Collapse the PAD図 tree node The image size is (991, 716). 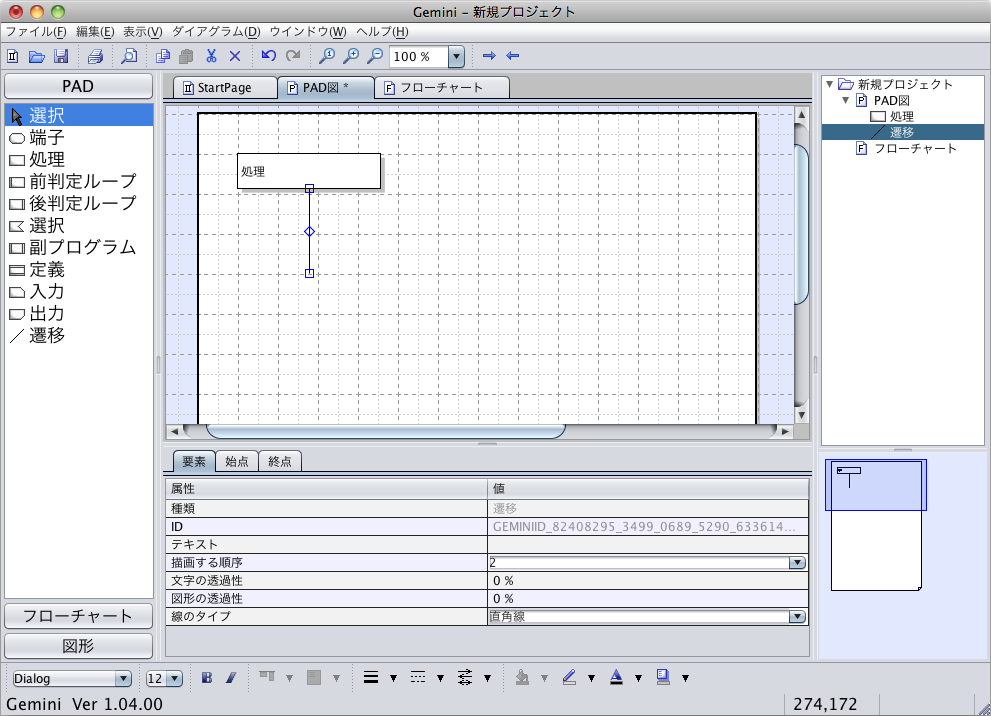(846, 100)
